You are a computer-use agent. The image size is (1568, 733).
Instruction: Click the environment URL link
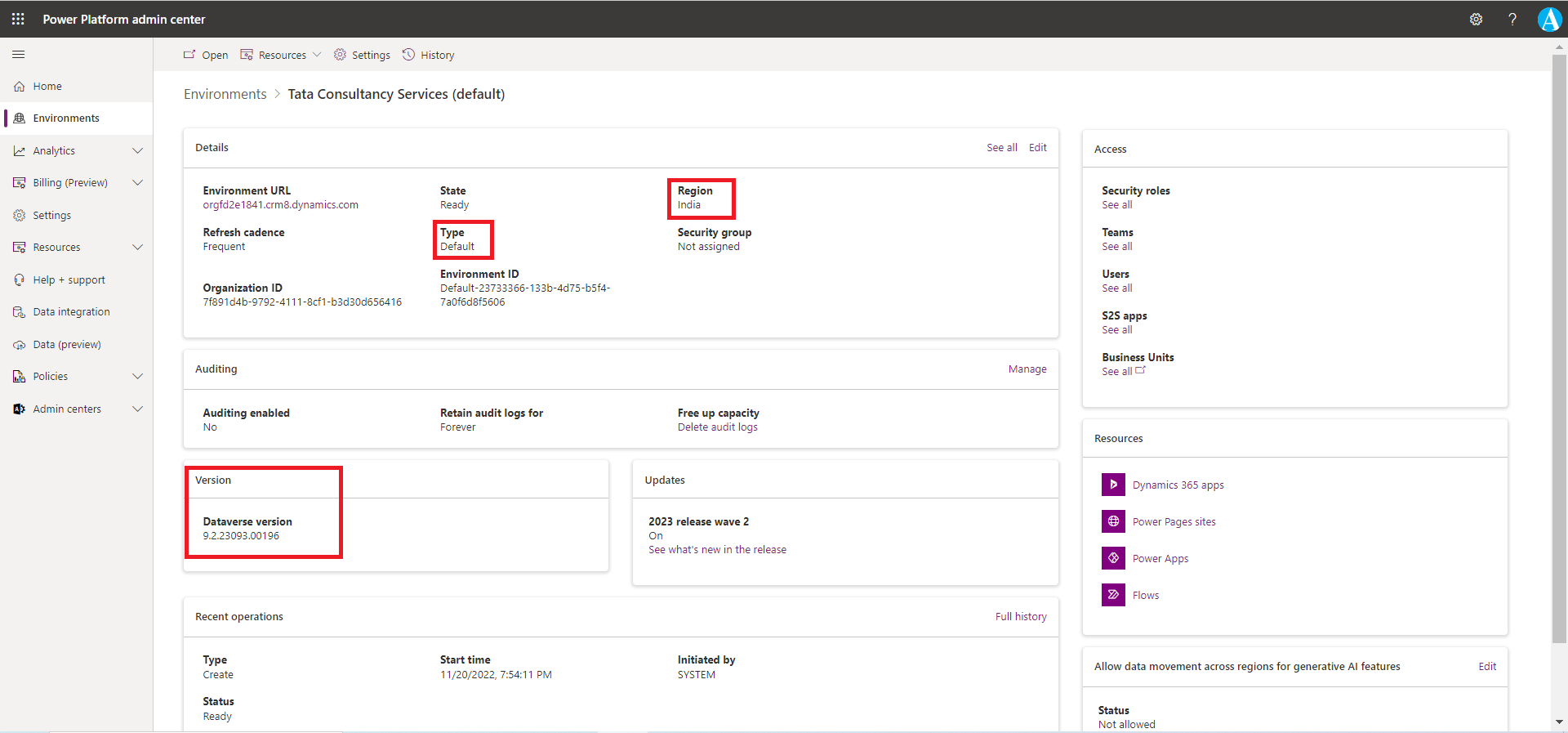(280, 205)
